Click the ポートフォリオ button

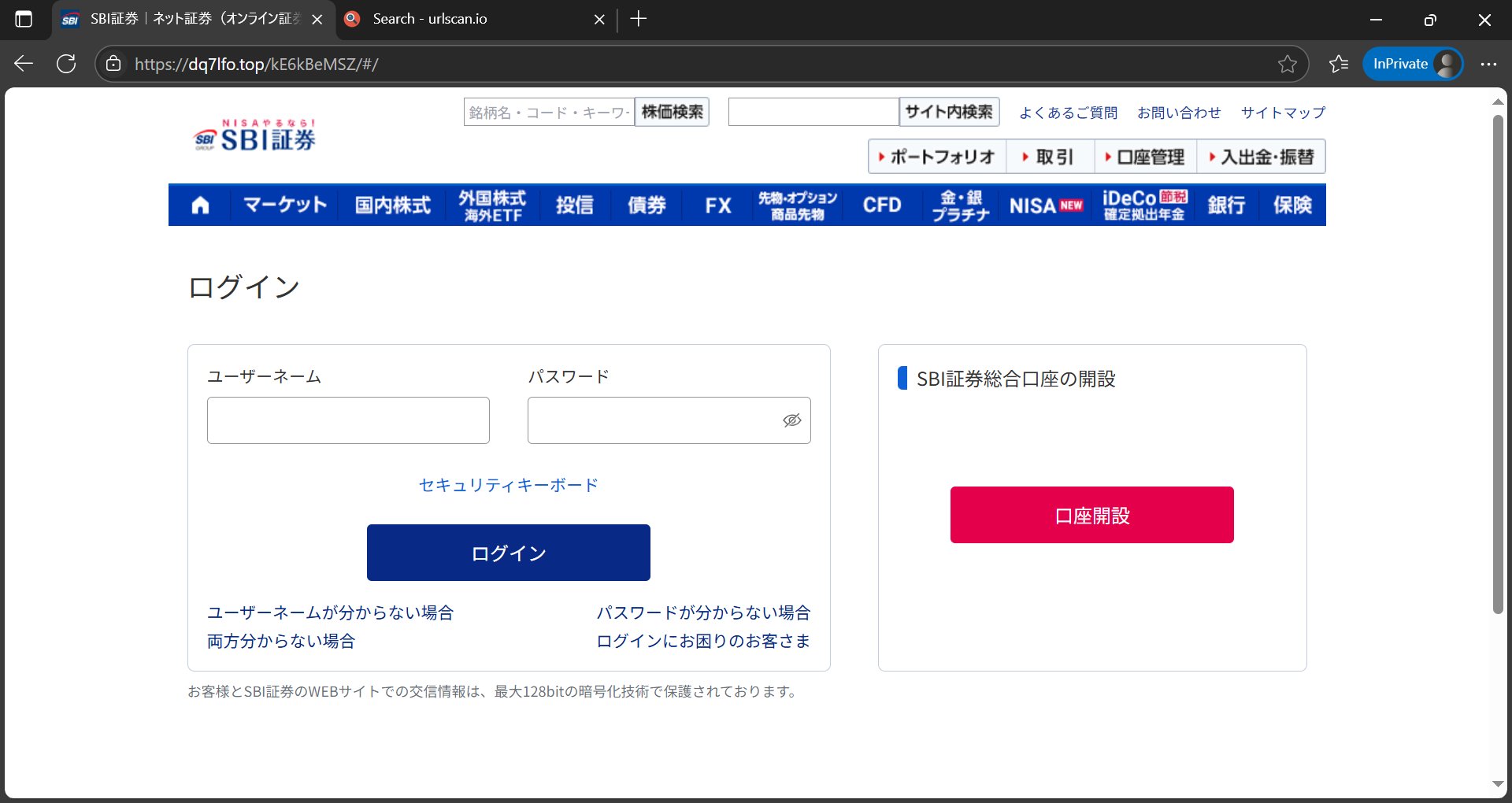937,157
